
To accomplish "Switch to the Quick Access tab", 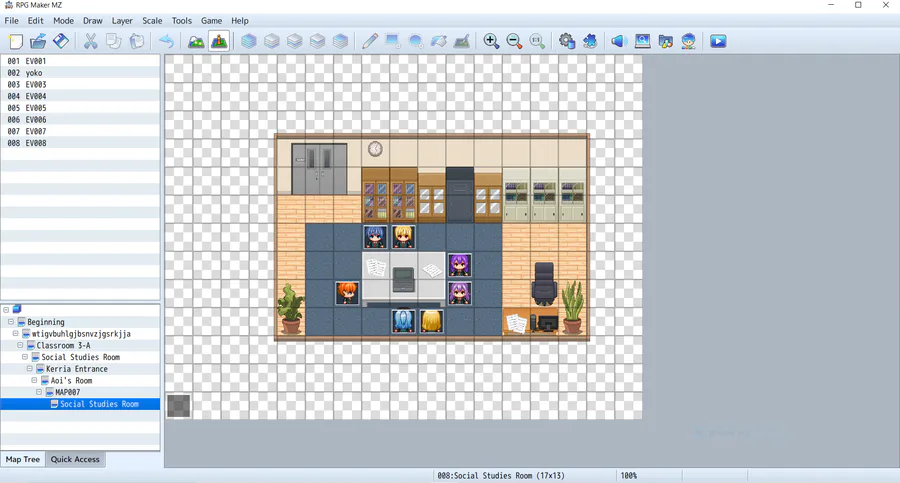I will tap(75, 459).
